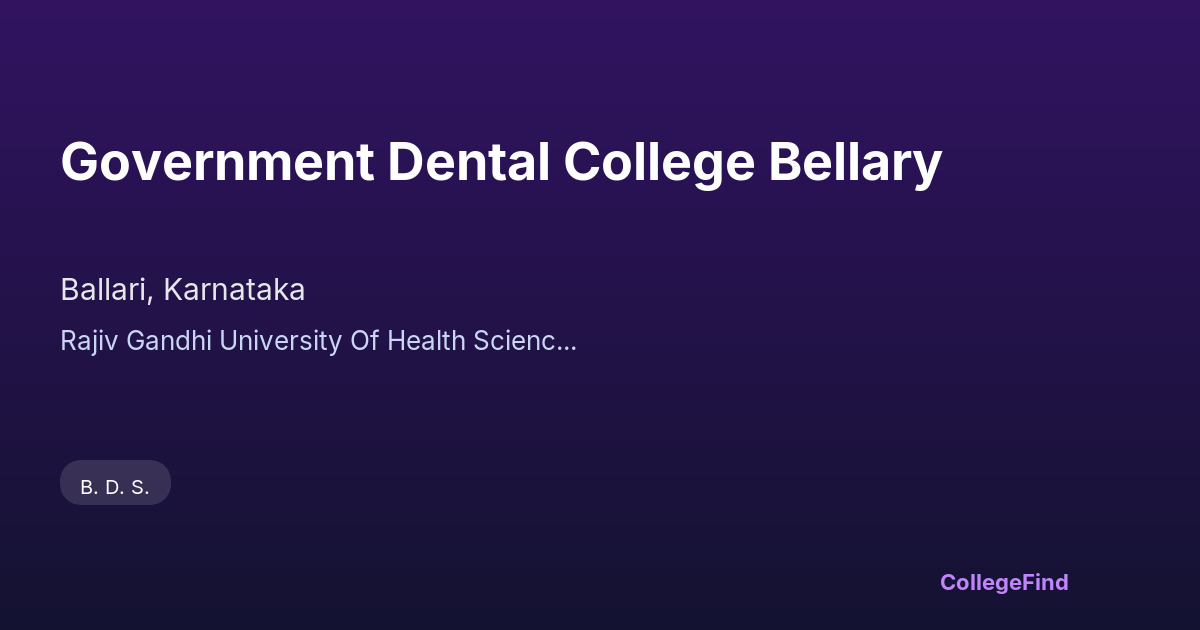
Task: Click the Rajiv Gandhi University affiliation line
Action: (x=318, y=341)
